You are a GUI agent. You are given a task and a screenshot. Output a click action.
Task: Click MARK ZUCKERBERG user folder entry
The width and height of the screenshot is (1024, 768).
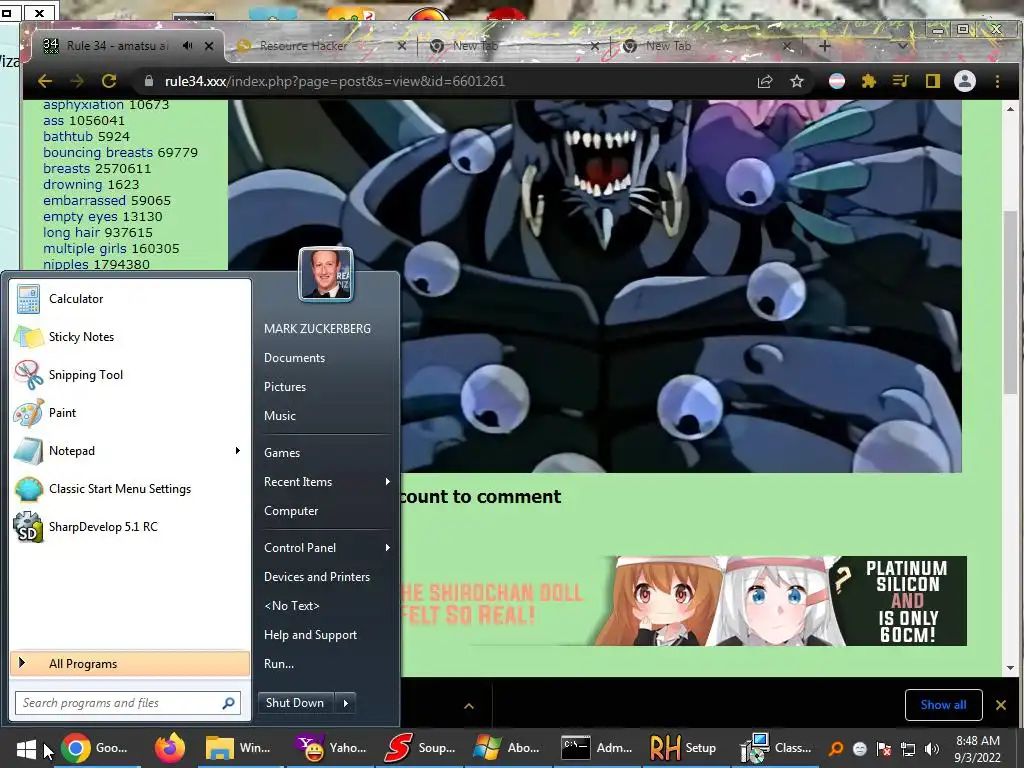pos(317,328)
